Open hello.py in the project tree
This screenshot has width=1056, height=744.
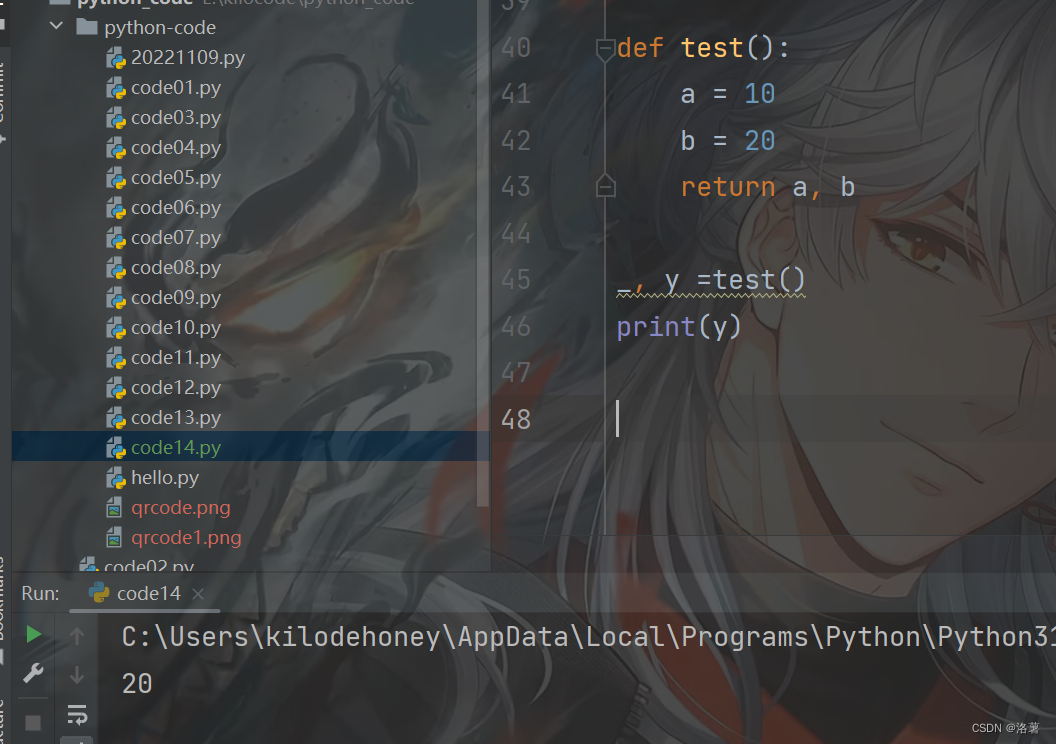pos(165,478)
